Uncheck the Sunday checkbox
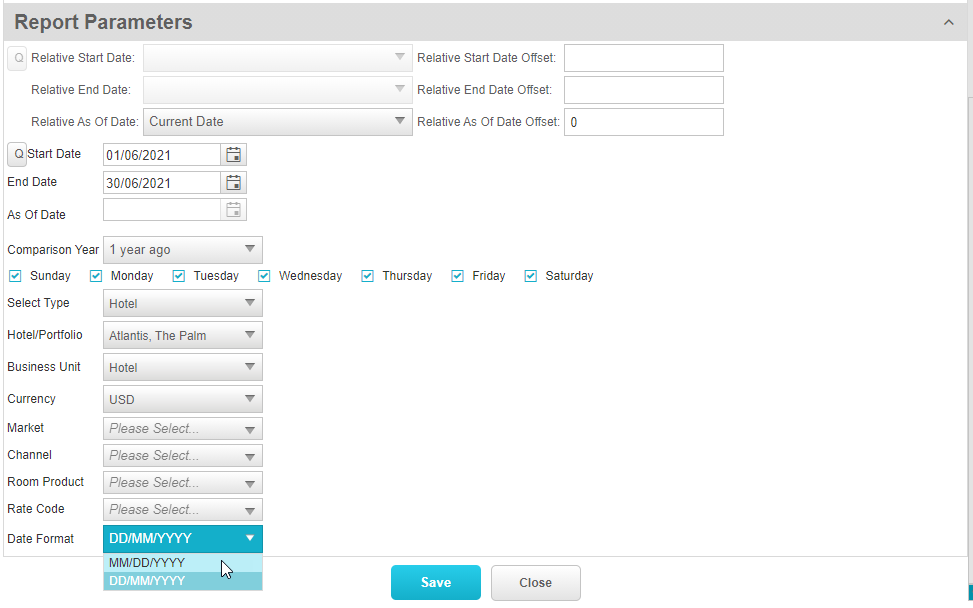This screenshot has height=608, width=973. point(16,275)
